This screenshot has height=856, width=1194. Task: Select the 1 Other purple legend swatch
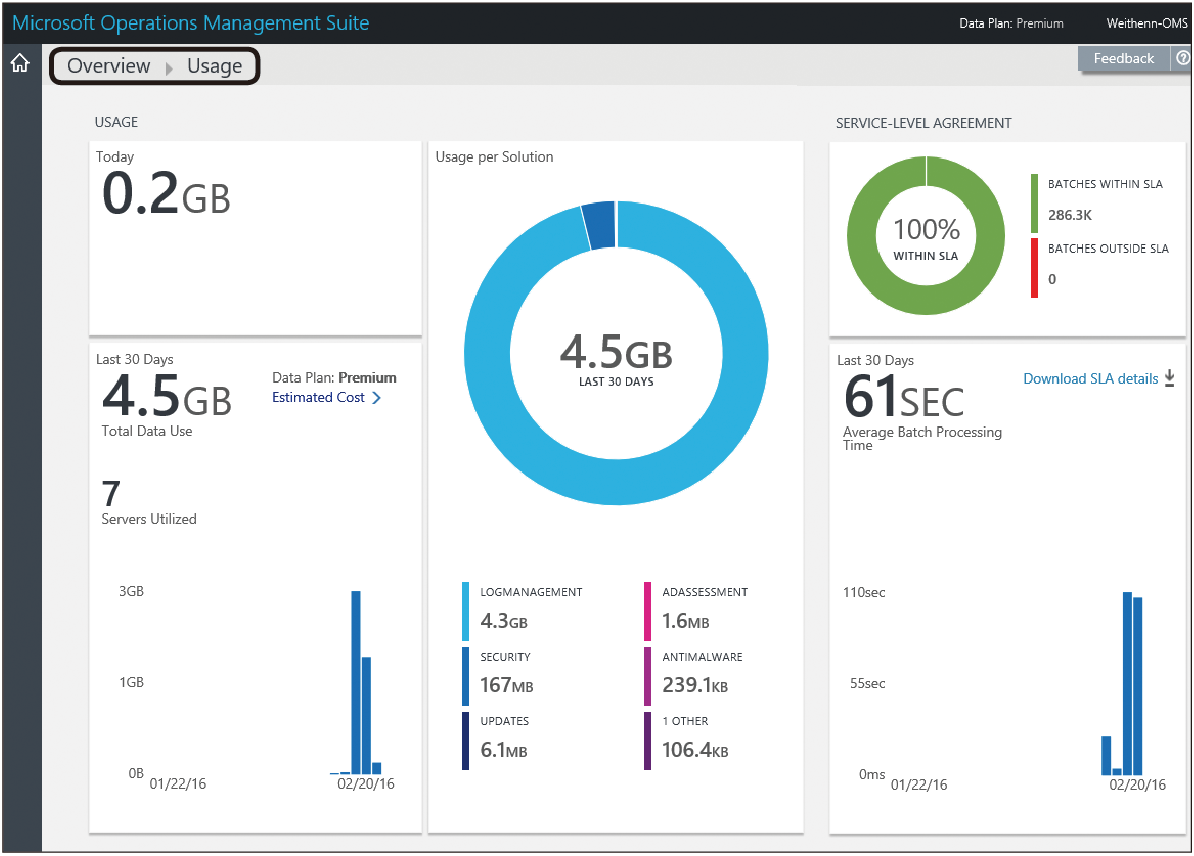[647, 740]
